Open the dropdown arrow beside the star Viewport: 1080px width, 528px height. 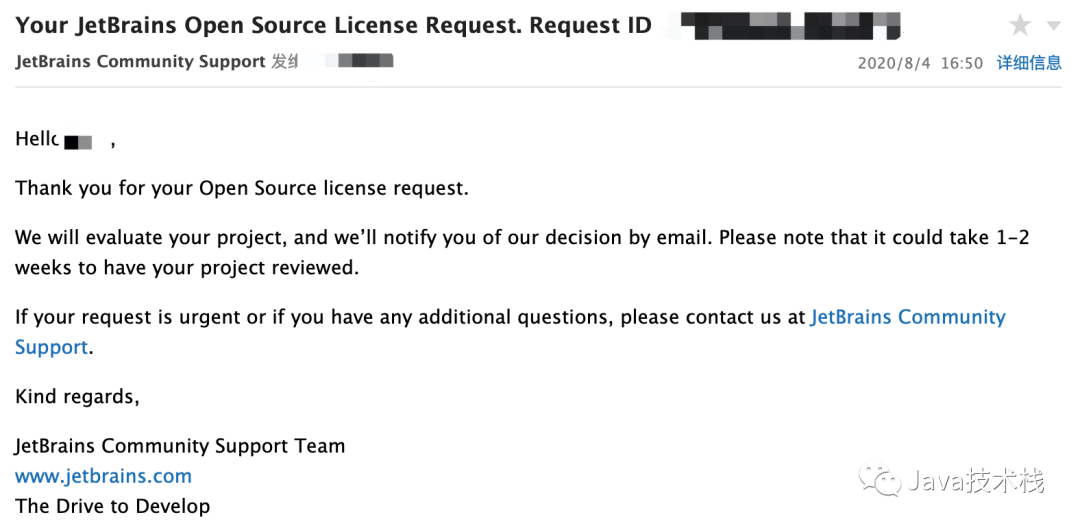1053,26
